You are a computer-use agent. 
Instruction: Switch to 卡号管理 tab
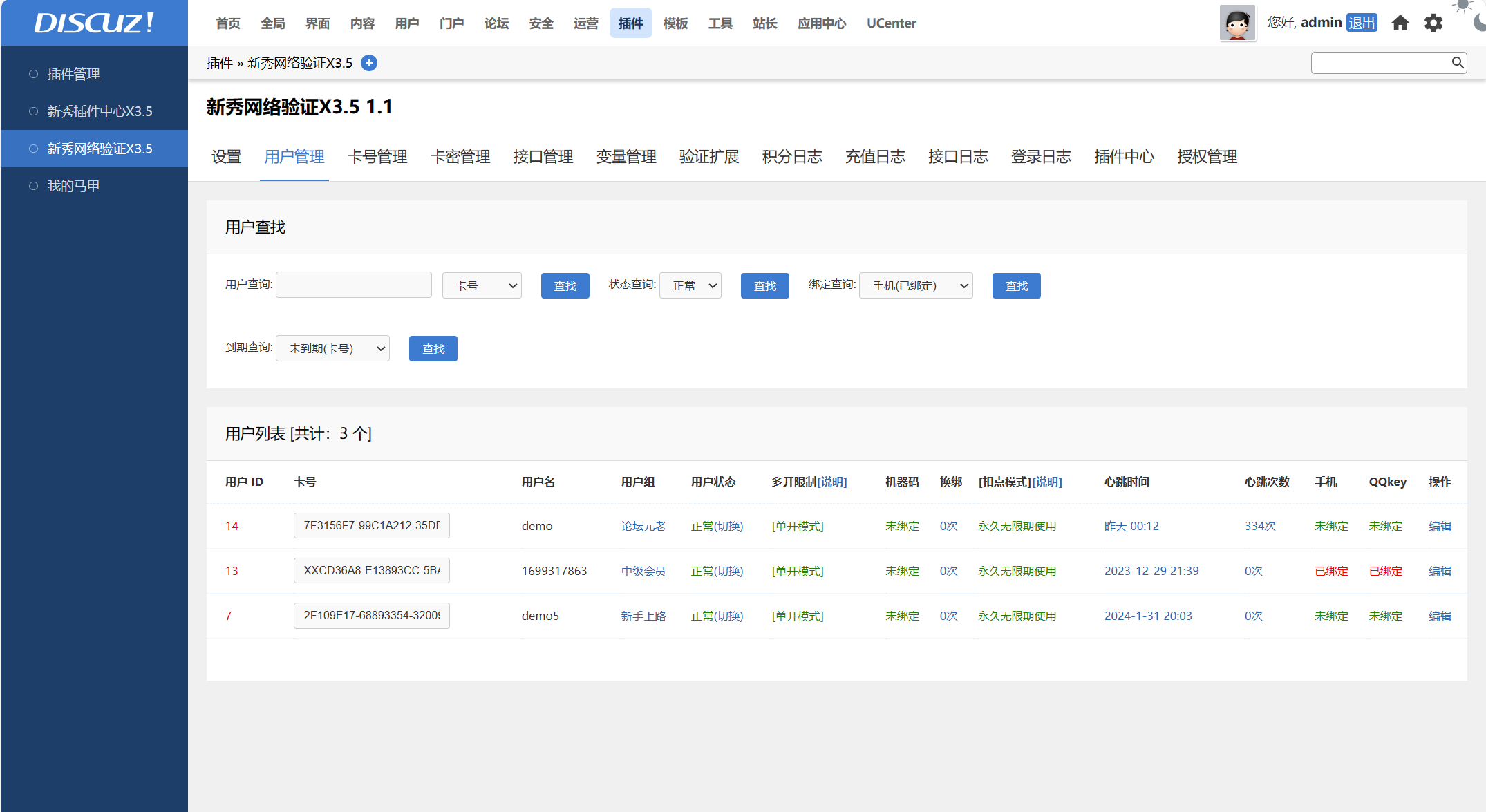pyautogui.click(x=377, y=157)
